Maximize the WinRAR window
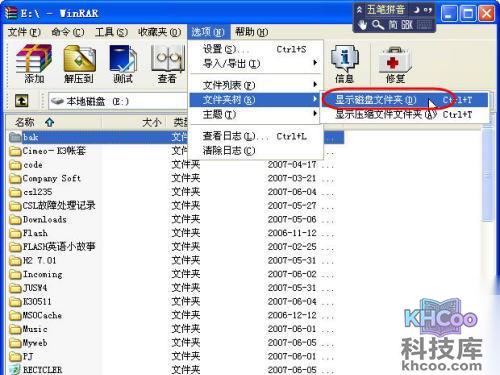Screen dimensions: 500x375 [x=468, y=14]
